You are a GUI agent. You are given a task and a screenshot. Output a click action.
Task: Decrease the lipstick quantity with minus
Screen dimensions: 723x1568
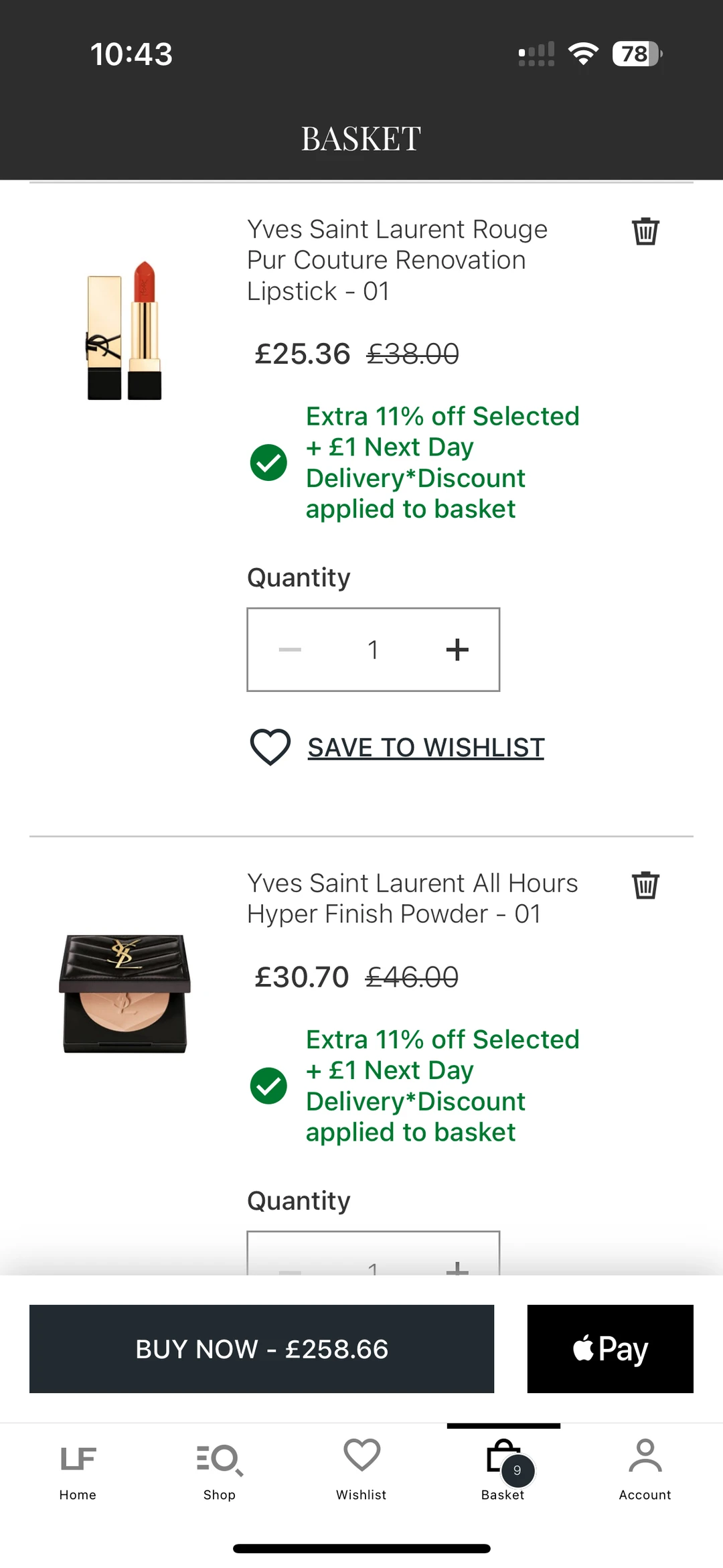[x=290, y=649]
